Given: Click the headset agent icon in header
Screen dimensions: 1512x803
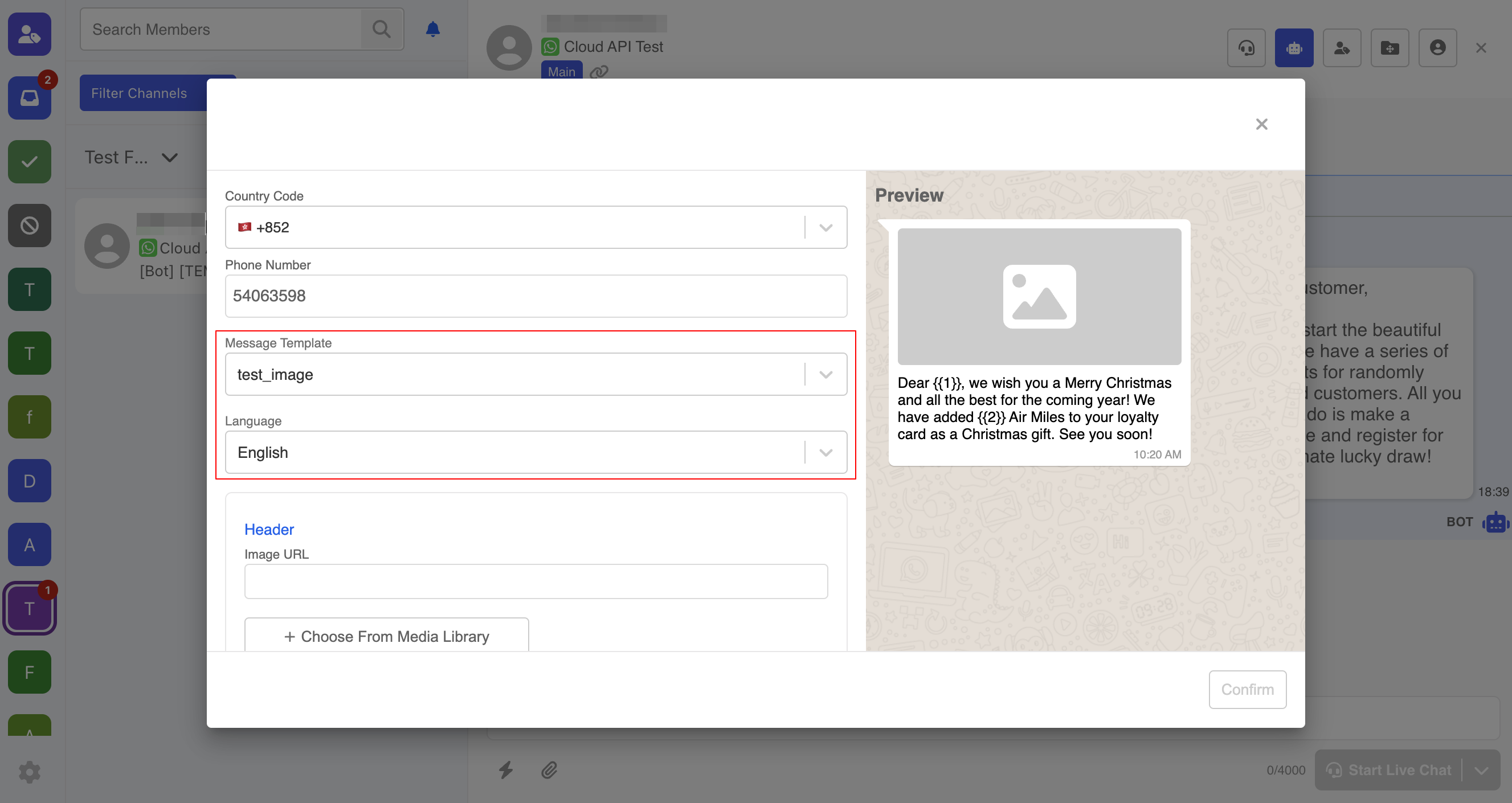Looking at the screenshot, I should [x=1246, y=48].
